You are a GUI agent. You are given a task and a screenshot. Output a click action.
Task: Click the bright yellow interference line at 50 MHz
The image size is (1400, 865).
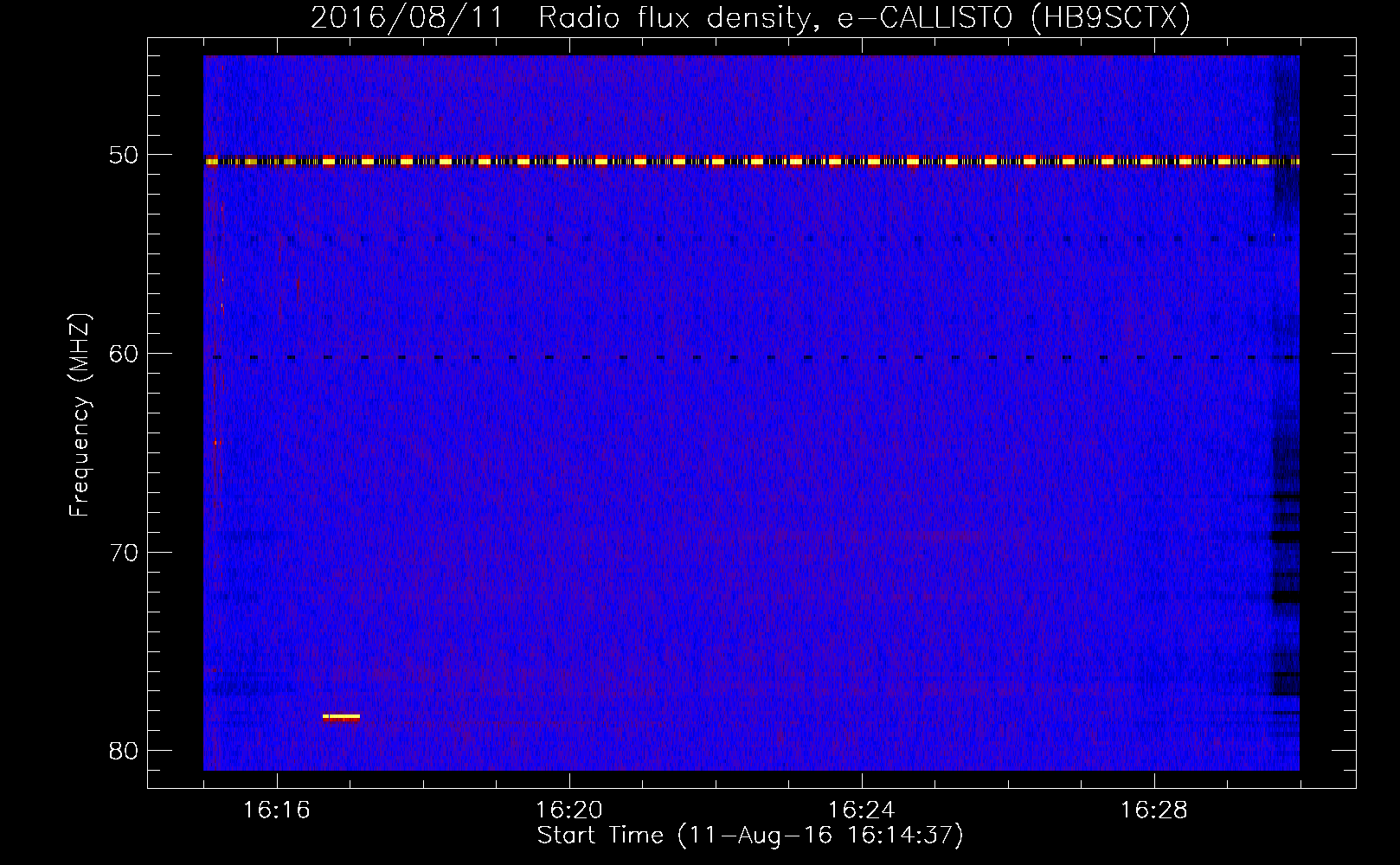coord(751,161)
